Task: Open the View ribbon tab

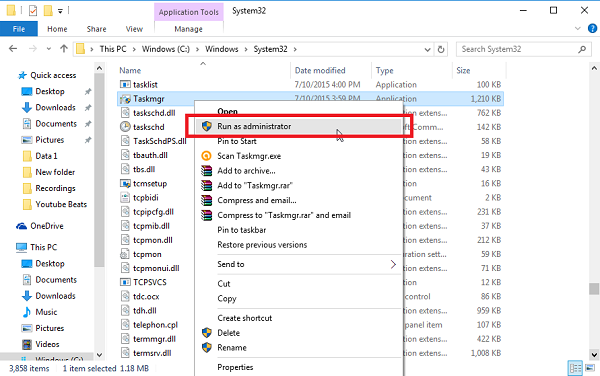Action: coord(134,29)
